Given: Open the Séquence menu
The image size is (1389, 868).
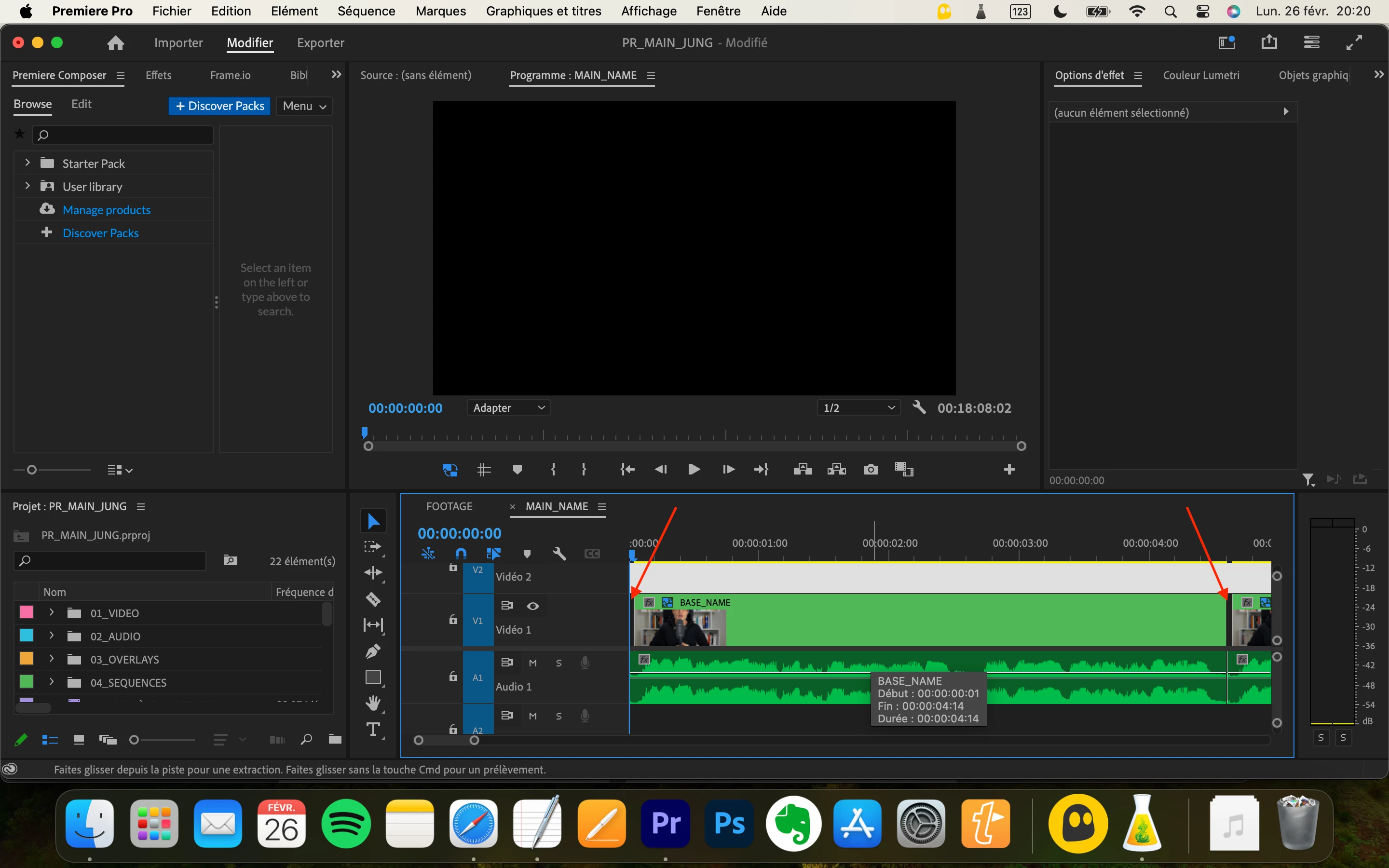Looking at the screenshot, I should (366, 11).
